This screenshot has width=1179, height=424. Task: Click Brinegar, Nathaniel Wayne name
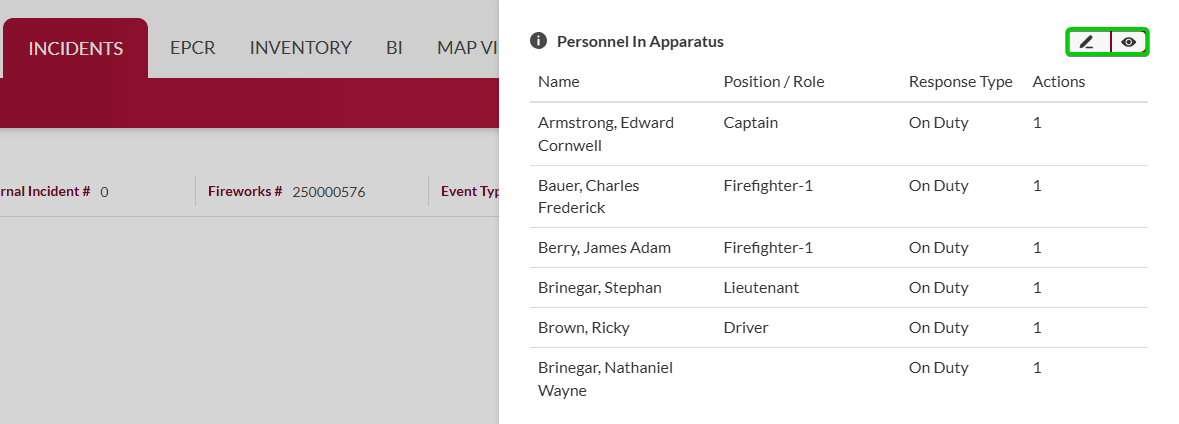click(605, 378)
